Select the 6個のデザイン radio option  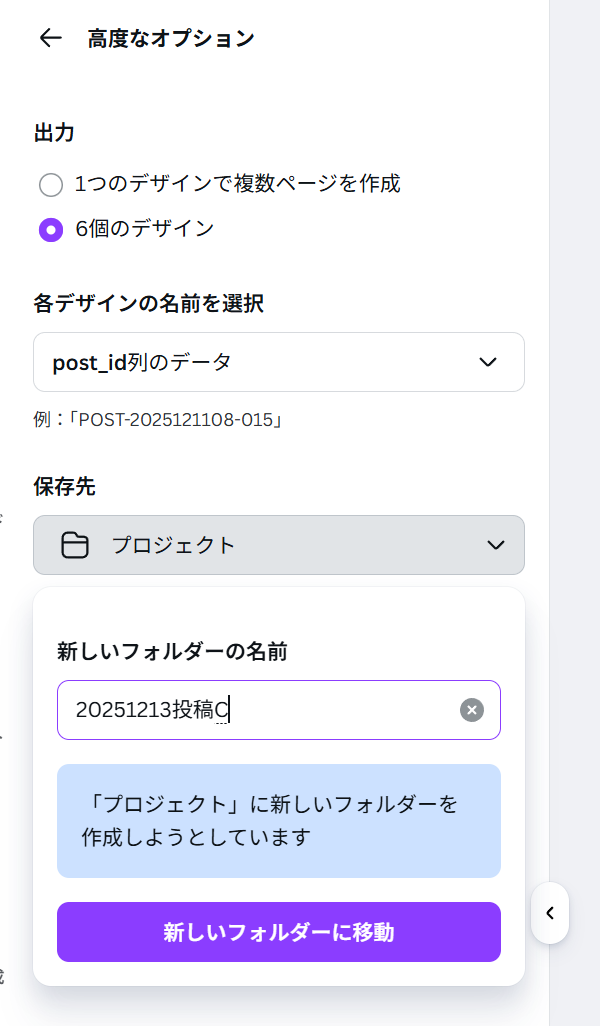pyautogui.click(x=51, y=230)
